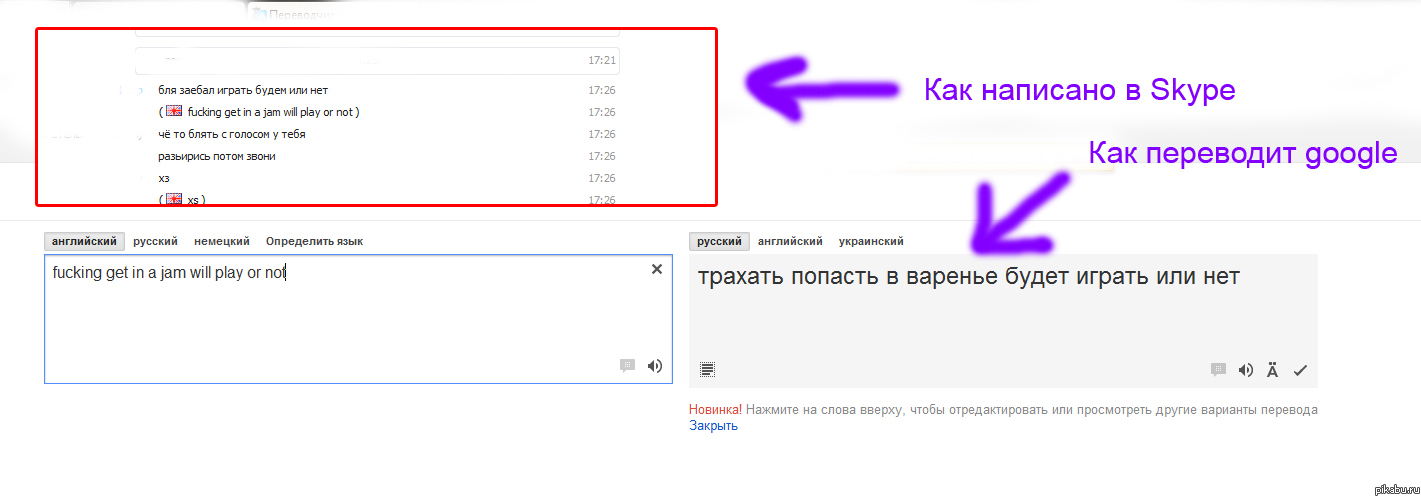Image resolution: width=1421 pixels, height=497 pixels.
Task: Click the flag icon beside 'fucking get in a jam'
Action: (x=173, y=112)
